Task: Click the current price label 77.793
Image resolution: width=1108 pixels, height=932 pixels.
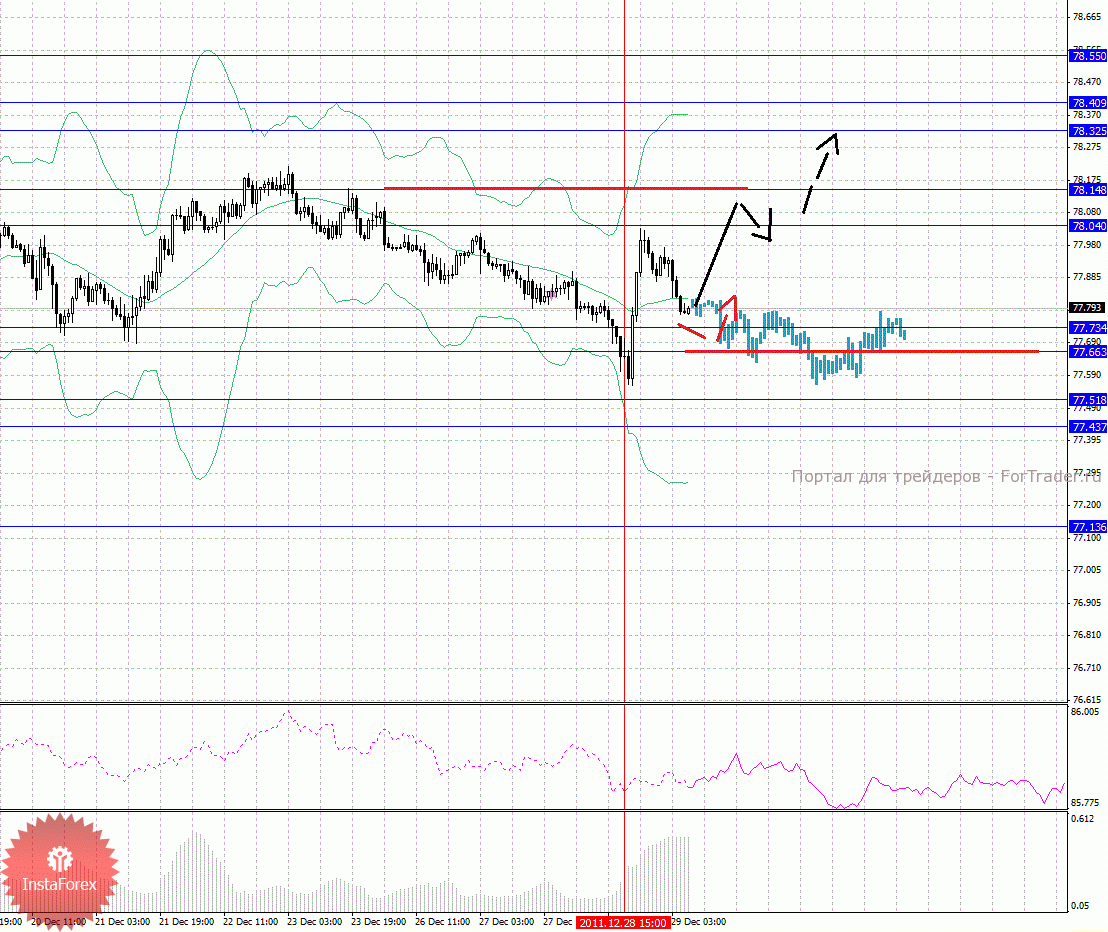Action: tap(1087, 308)
